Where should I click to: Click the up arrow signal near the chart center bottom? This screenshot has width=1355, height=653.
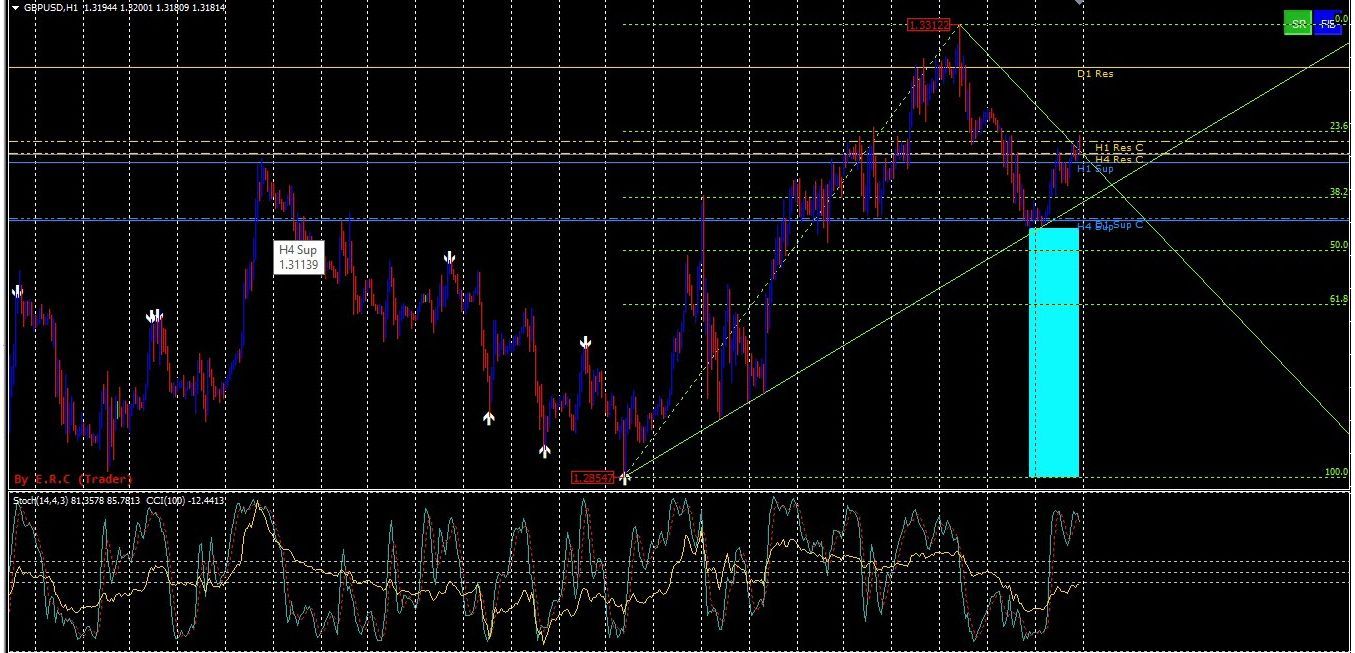pyautogui.click(x=545, y=450)
